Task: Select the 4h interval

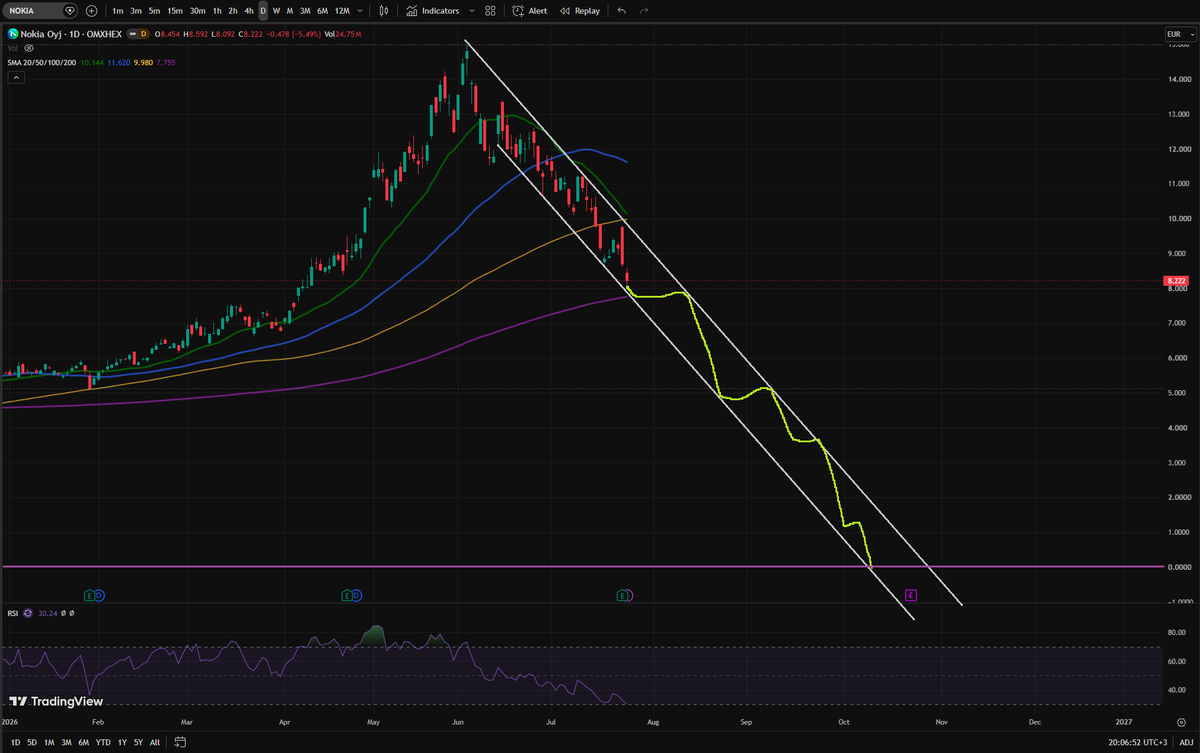Action: (x=248, y=11)
